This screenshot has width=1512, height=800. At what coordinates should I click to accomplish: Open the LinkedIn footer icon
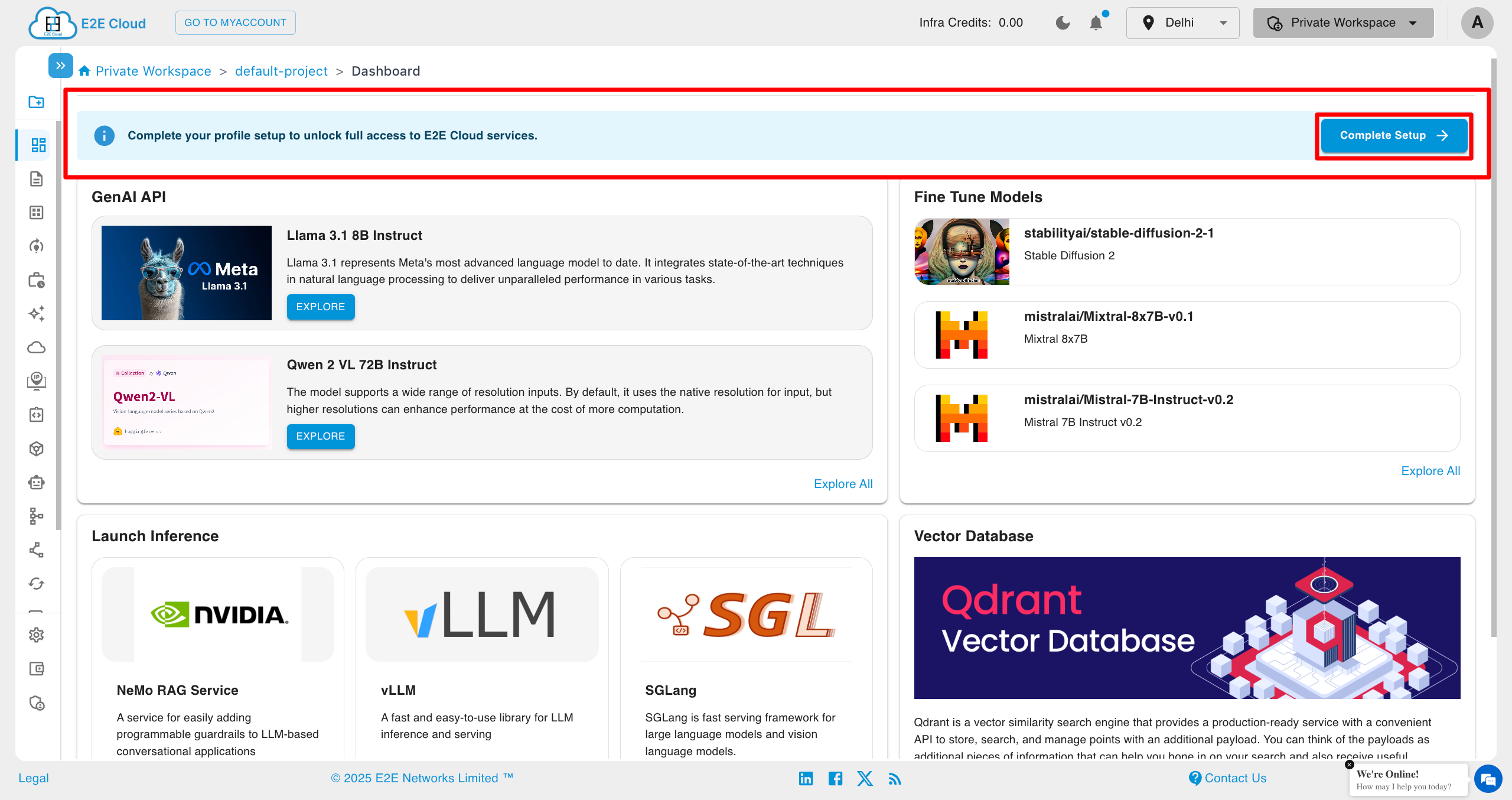806,779
